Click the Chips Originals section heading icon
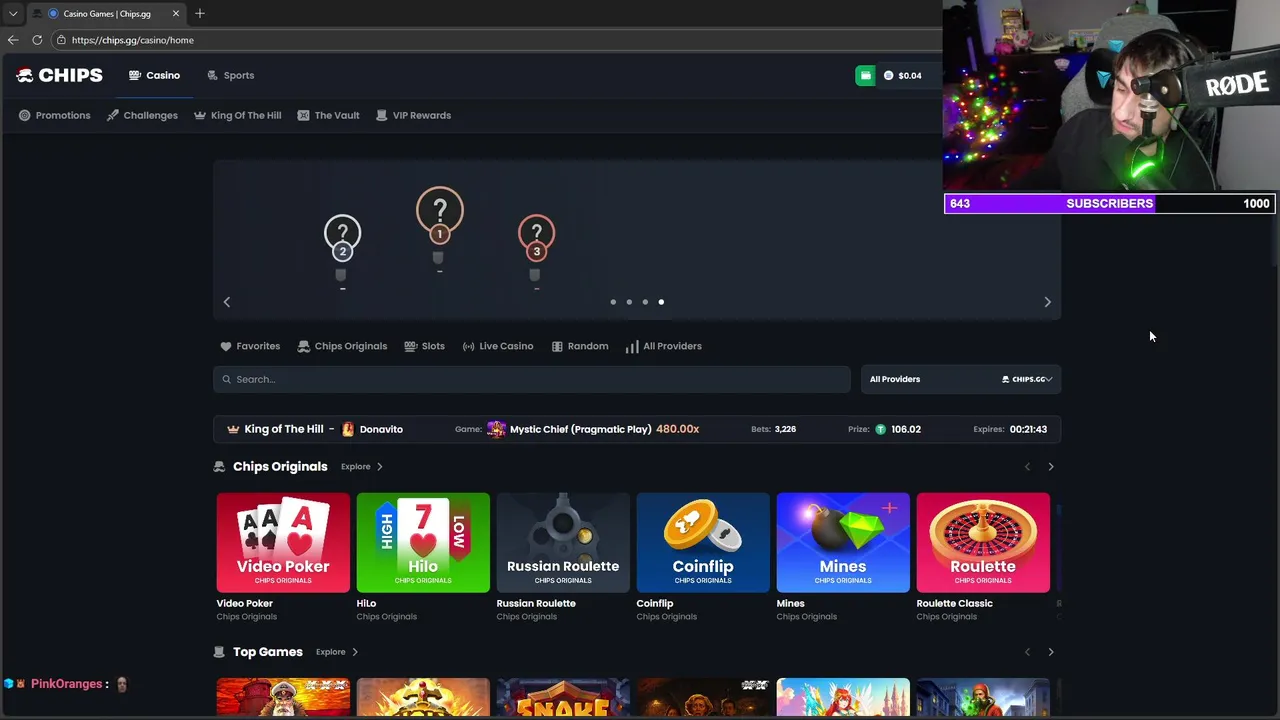The width and height of the screenshot is (1280, 720). (x=219, y=467)
